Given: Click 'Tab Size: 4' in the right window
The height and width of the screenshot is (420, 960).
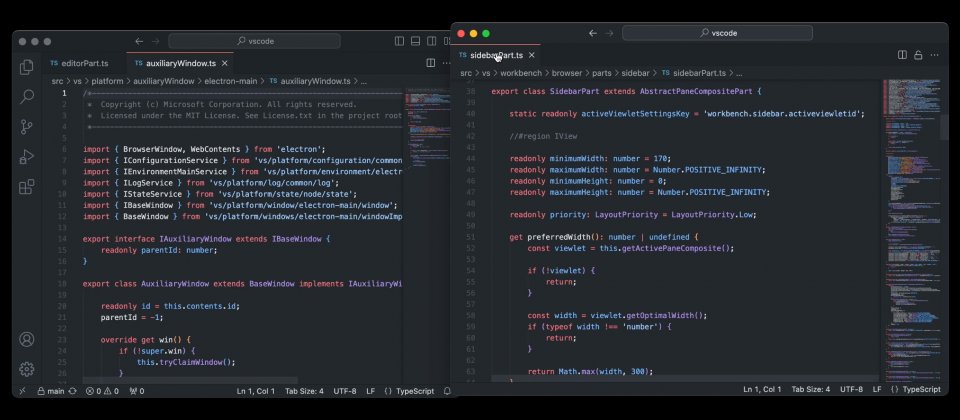Looking at the screenshot, I should tap(811, 389).
